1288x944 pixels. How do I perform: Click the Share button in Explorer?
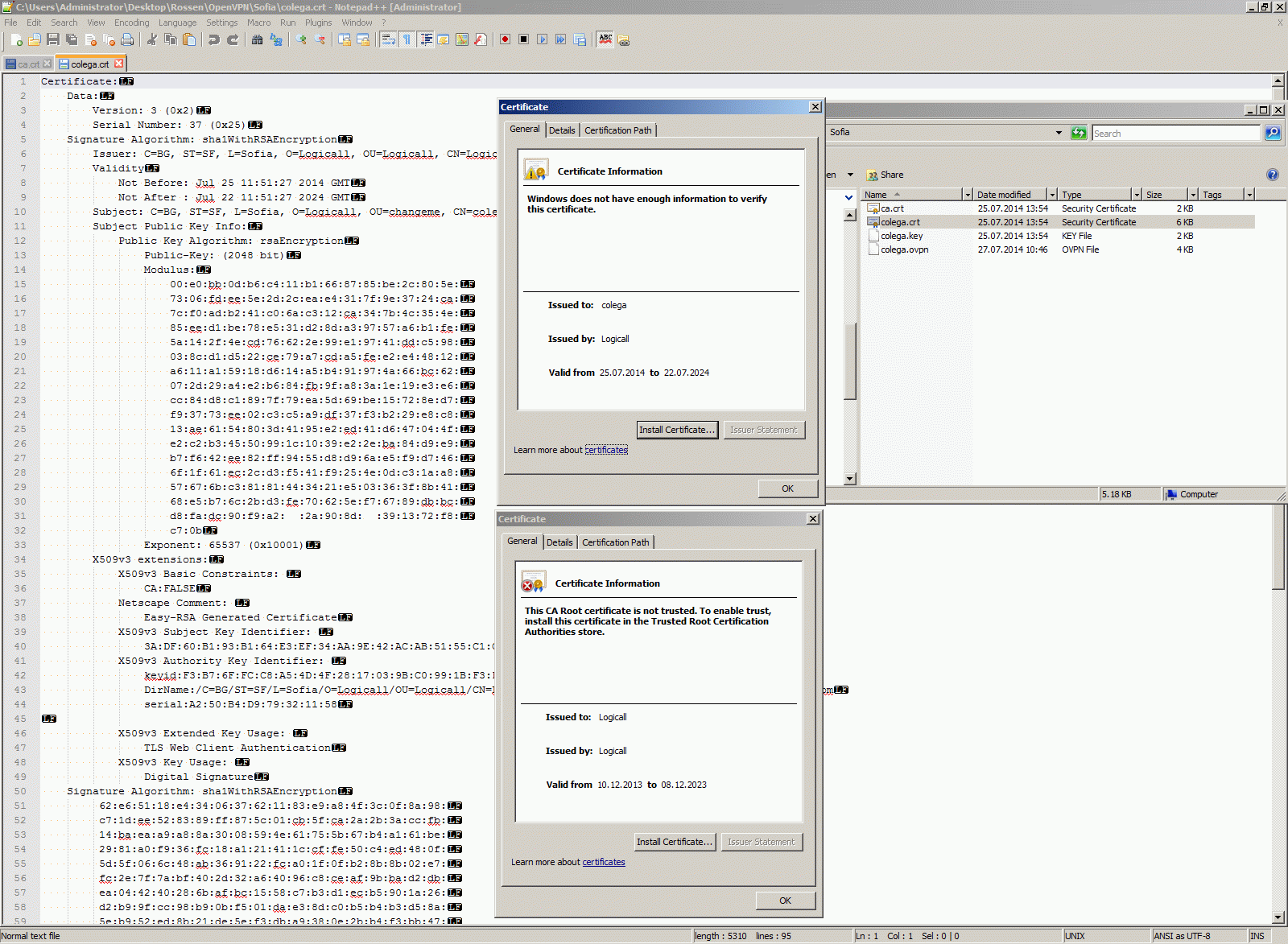coord(885,175)
